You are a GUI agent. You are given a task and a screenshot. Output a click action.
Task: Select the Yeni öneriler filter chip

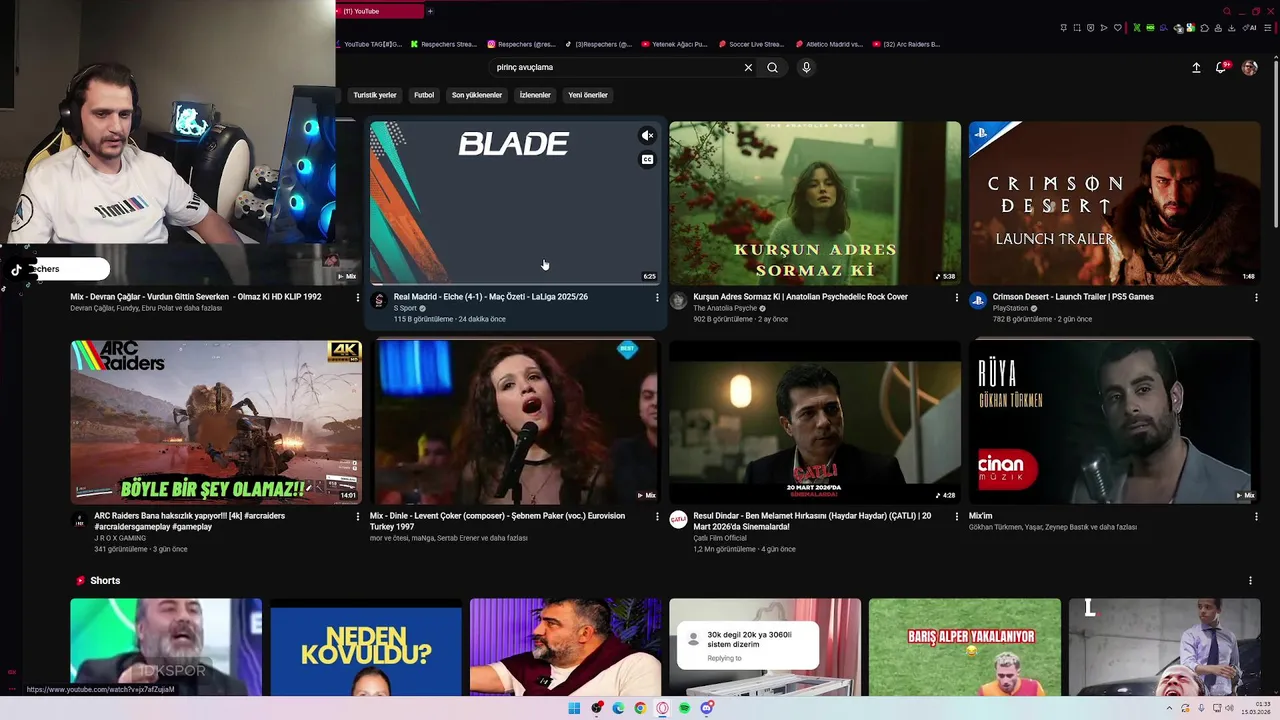588,95
